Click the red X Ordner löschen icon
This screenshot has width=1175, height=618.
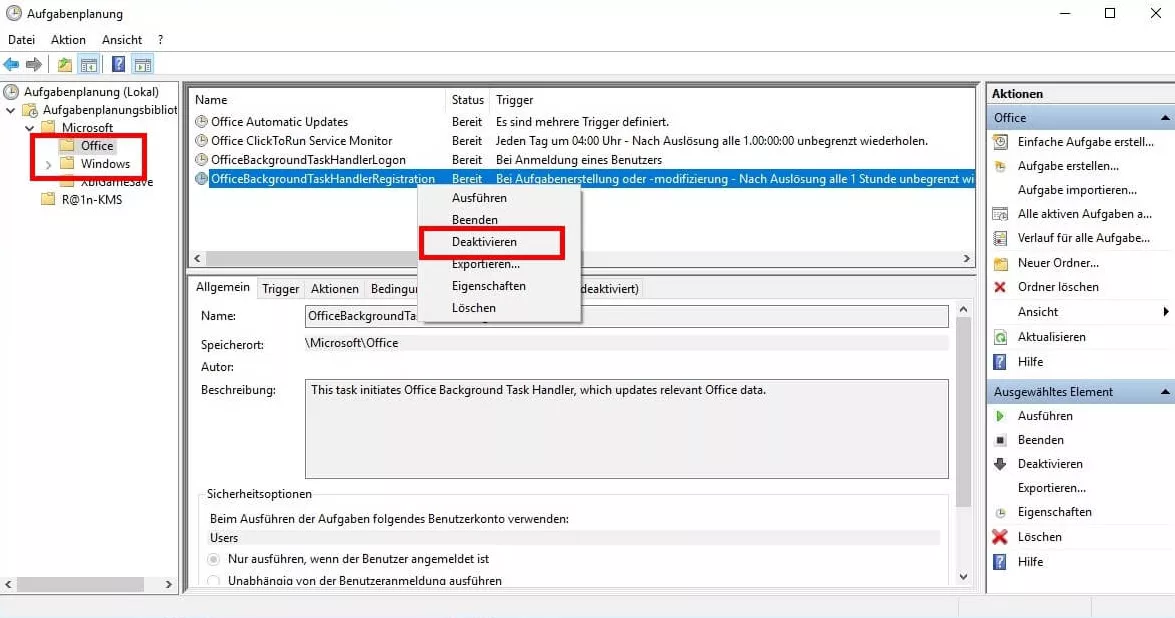click(999, 287)
